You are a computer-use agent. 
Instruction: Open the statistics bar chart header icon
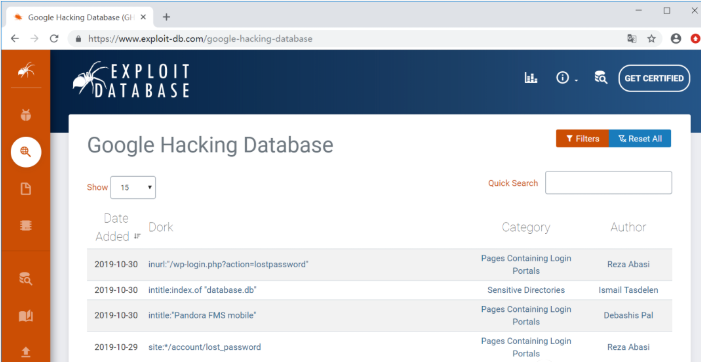click(x=531, y=78)
